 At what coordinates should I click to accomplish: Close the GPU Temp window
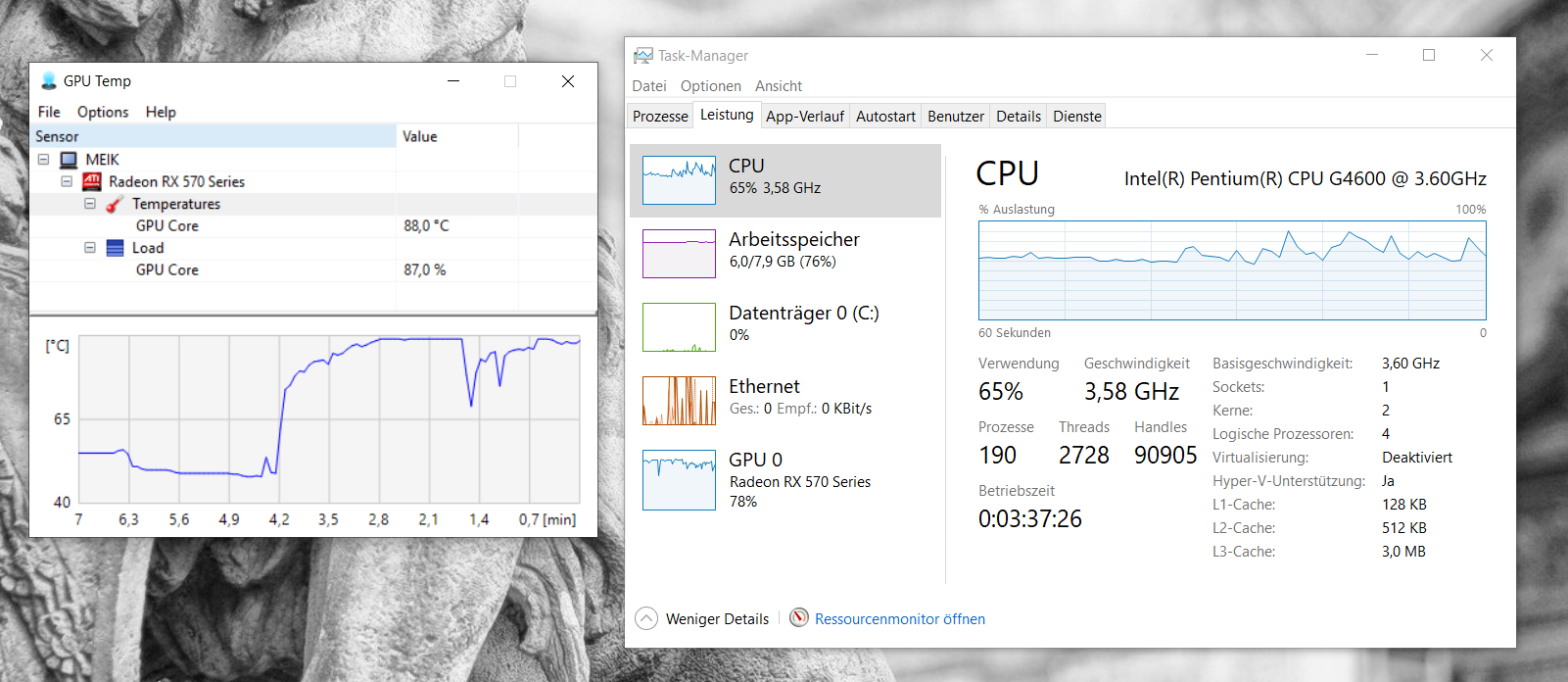pyautogui.click(x=568, y=81)
